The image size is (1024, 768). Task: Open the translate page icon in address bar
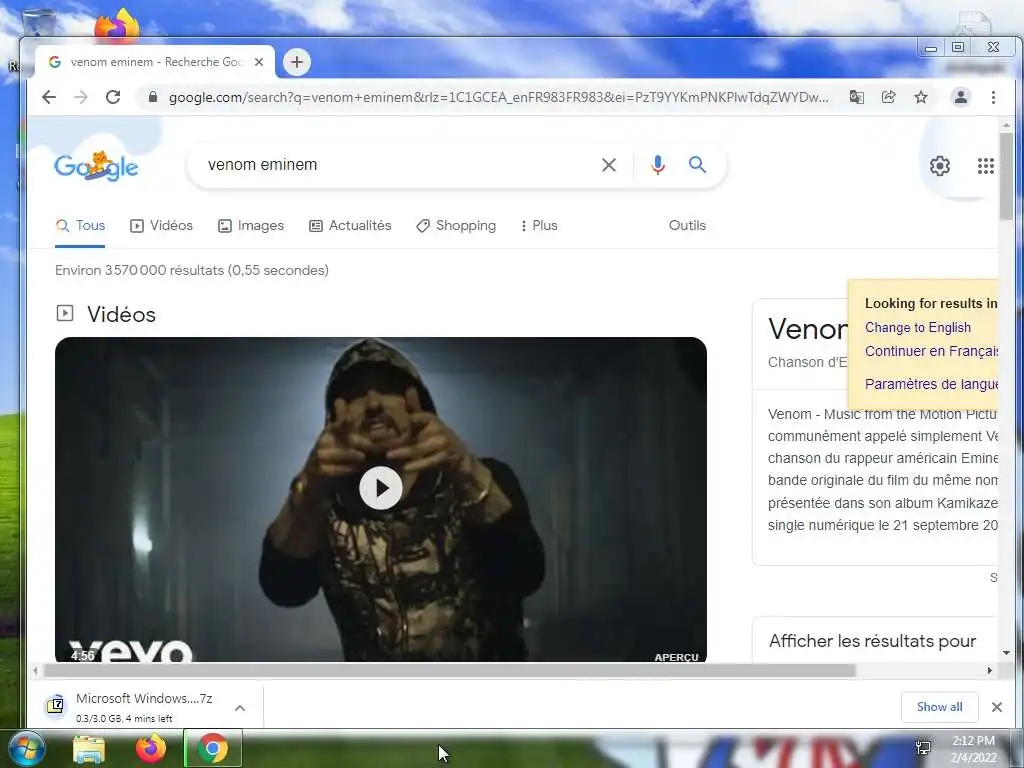(x=856, y=97)
